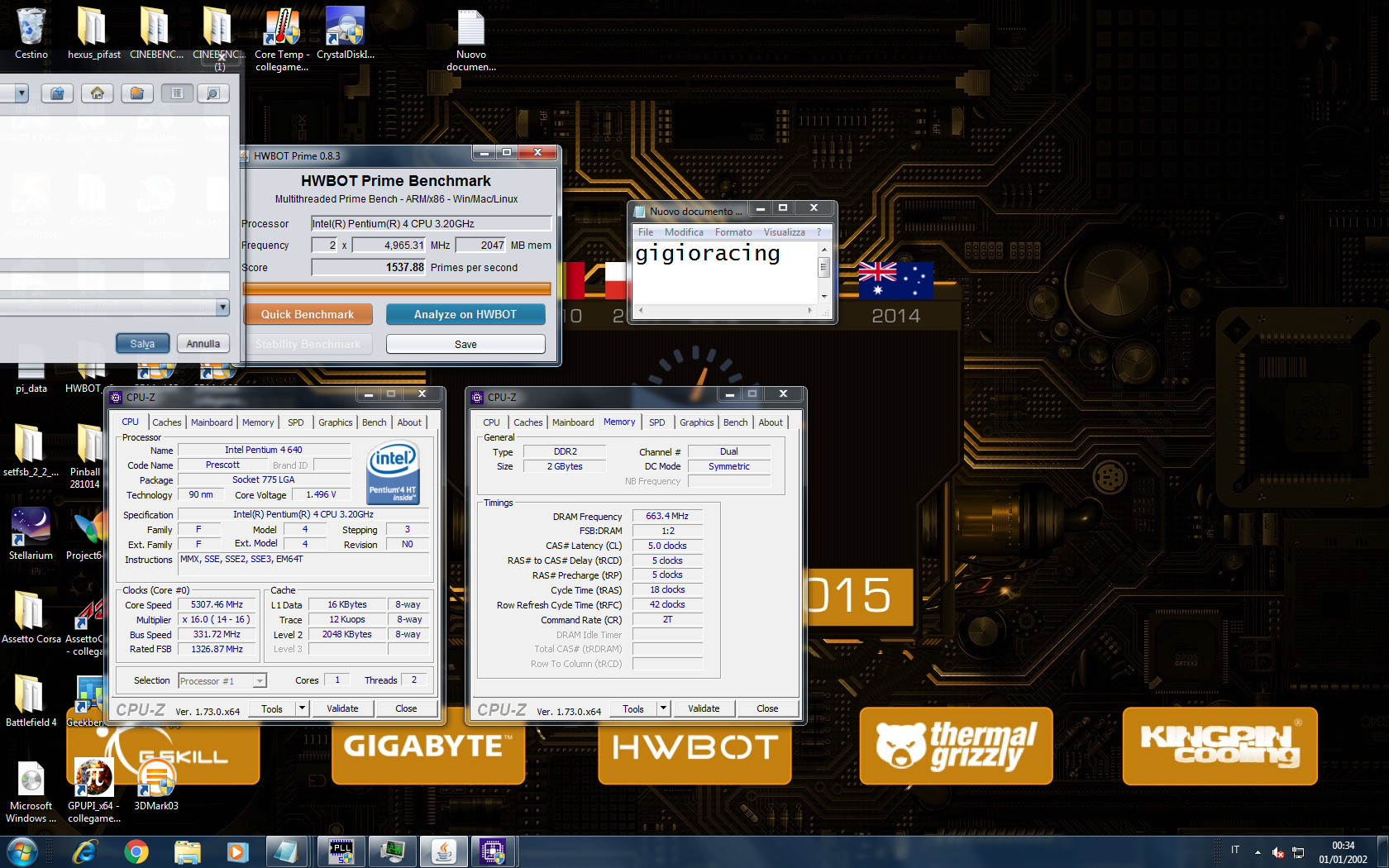The width and height of the screenshot is (1389, 868).
Task: Open SPD tab in right CPU-Z window
Action: click(x=657, y=422)
